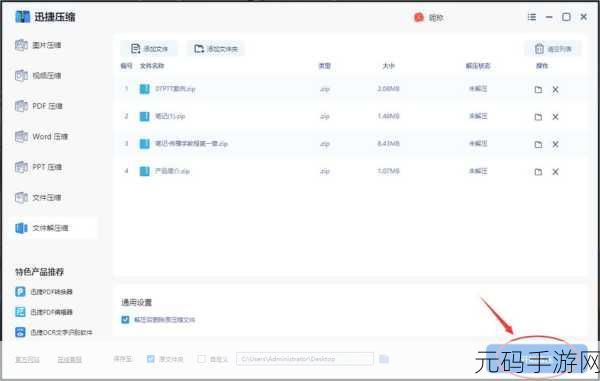Open folder for row 3 file (8.43MB)
This screenshot has height=381, width=600.
coord(538,144)
